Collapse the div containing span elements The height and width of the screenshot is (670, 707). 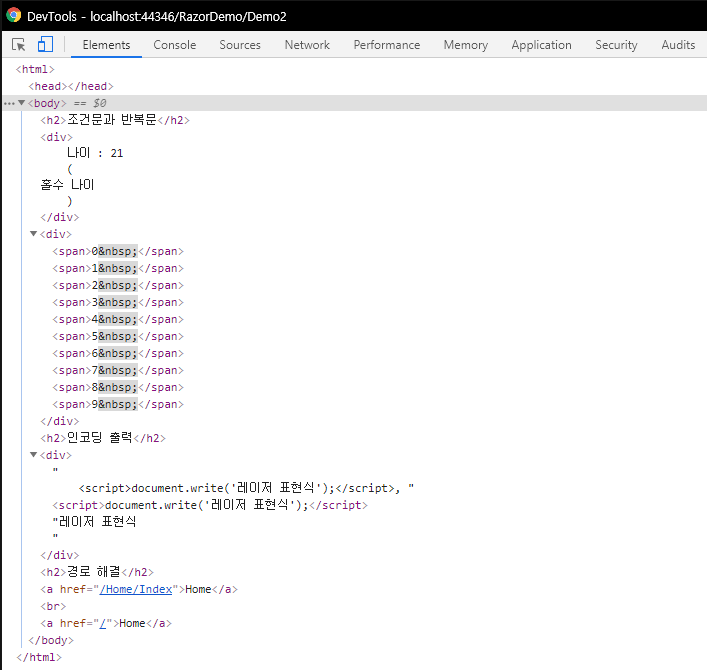(x=33, y=234)
